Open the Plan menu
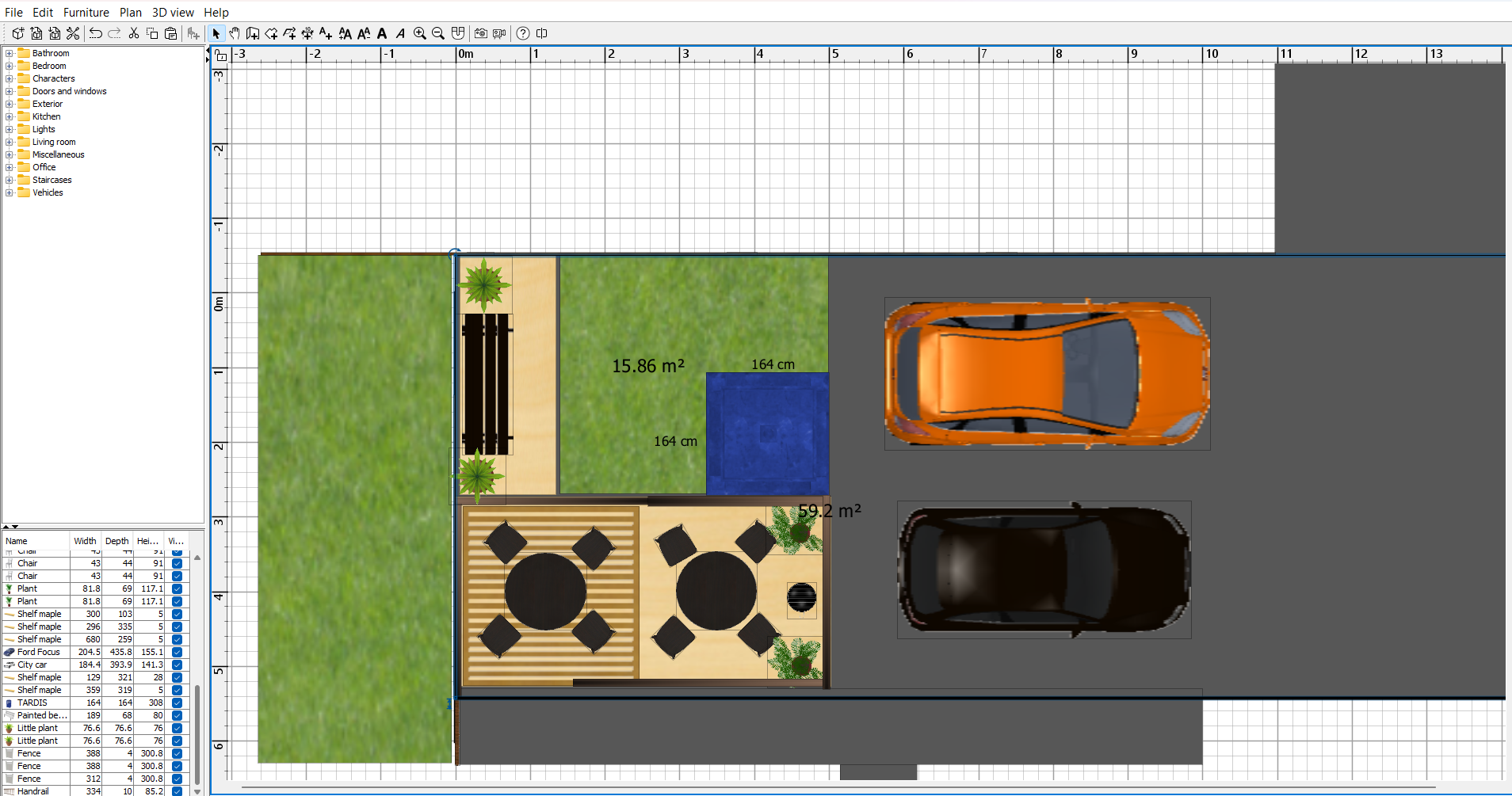Image resolution: width=1512 pixels, height=796 pixels. click(131, 12)
